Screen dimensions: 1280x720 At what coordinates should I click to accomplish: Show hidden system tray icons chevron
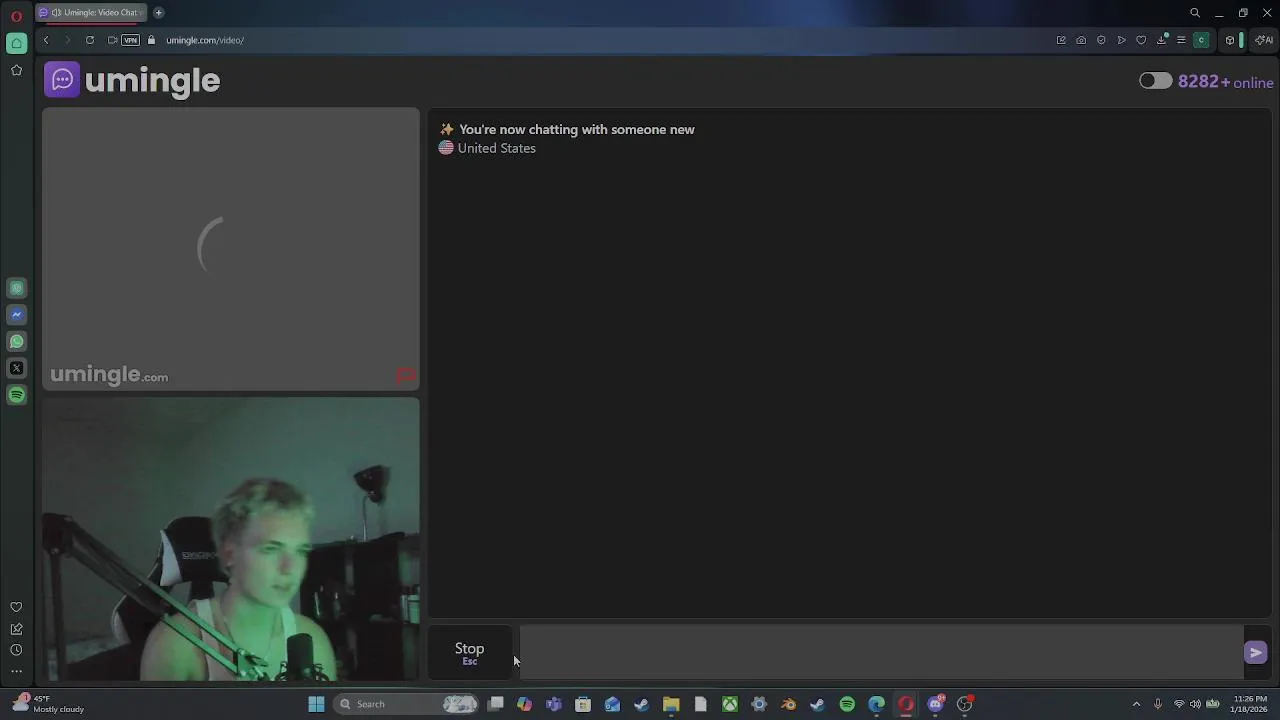(1136, 704)
